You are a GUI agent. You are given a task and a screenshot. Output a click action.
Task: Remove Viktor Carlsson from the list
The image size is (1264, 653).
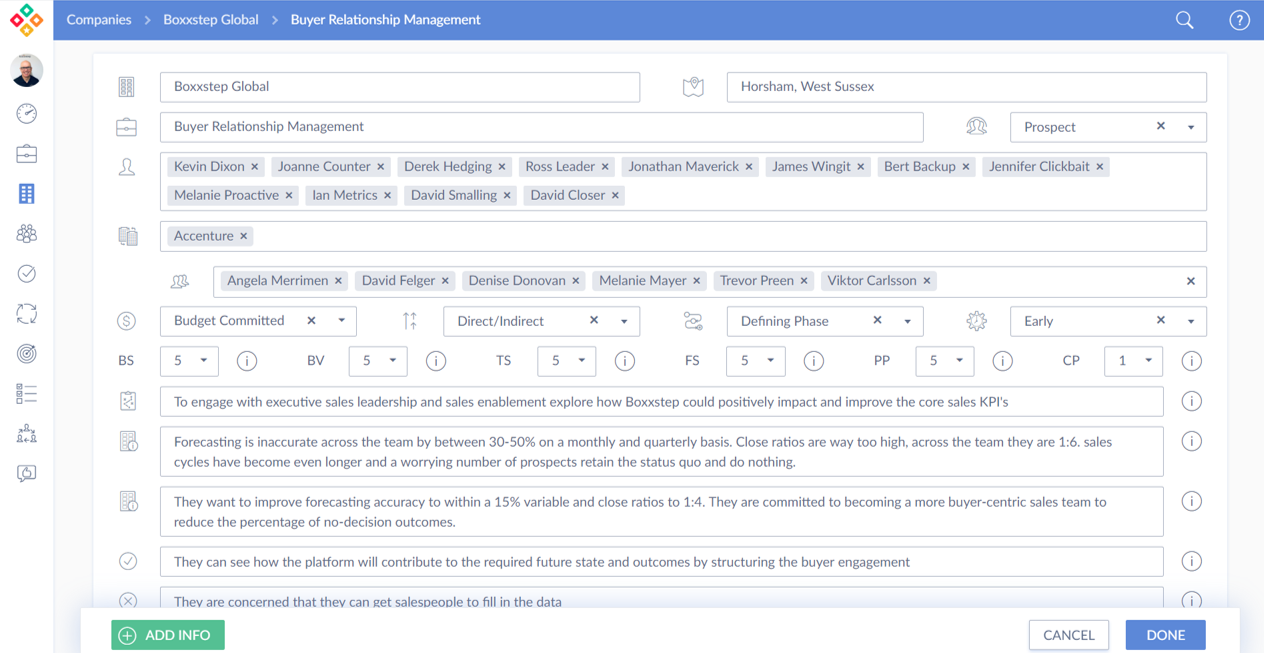(x=927, y=281)
